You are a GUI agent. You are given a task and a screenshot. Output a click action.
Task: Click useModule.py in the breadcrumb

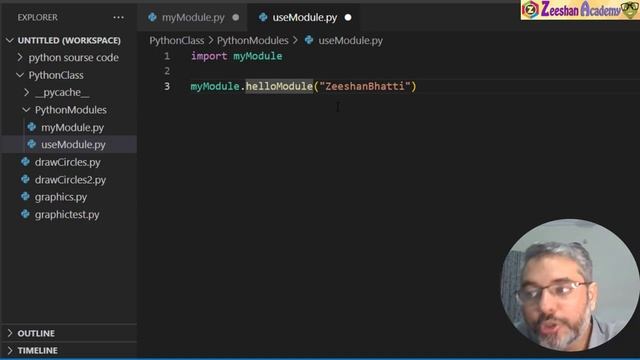pos(350,40)
